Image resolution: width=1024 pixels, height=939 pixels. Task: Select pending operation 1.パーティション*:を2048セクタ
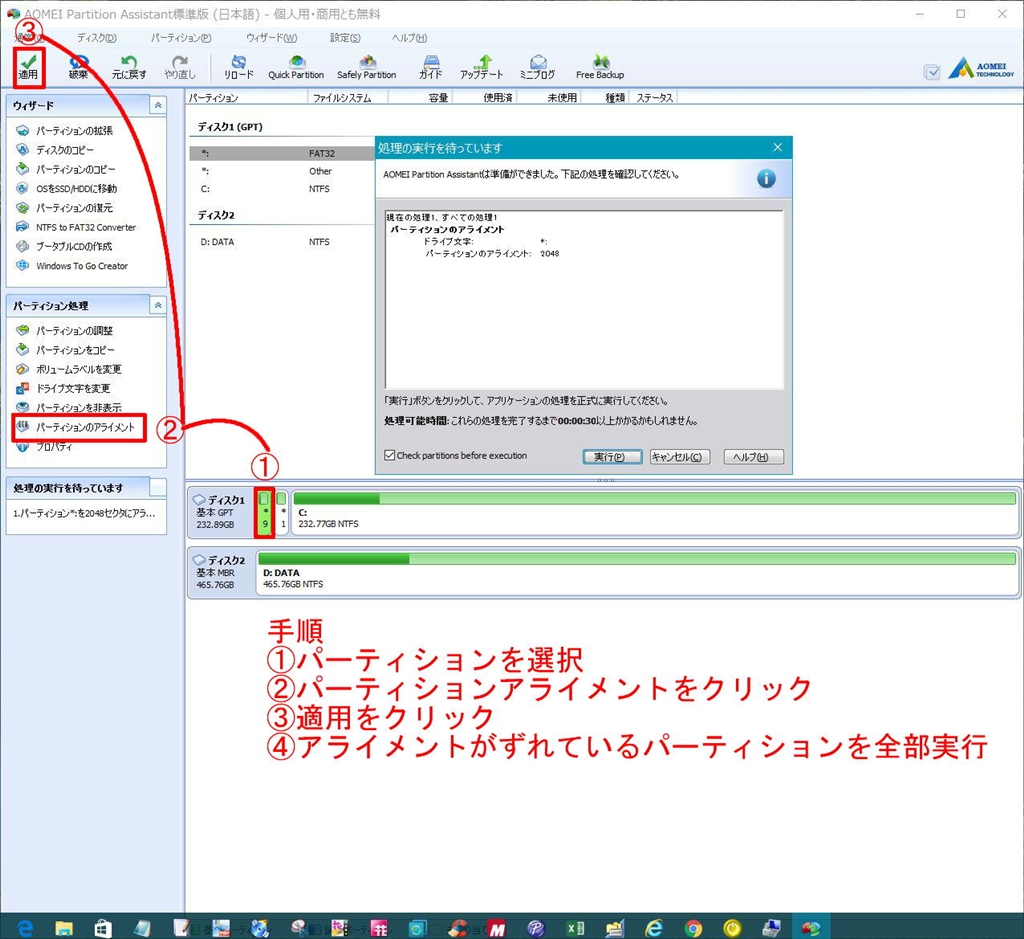pyautogui.click(x=84, y=513)
